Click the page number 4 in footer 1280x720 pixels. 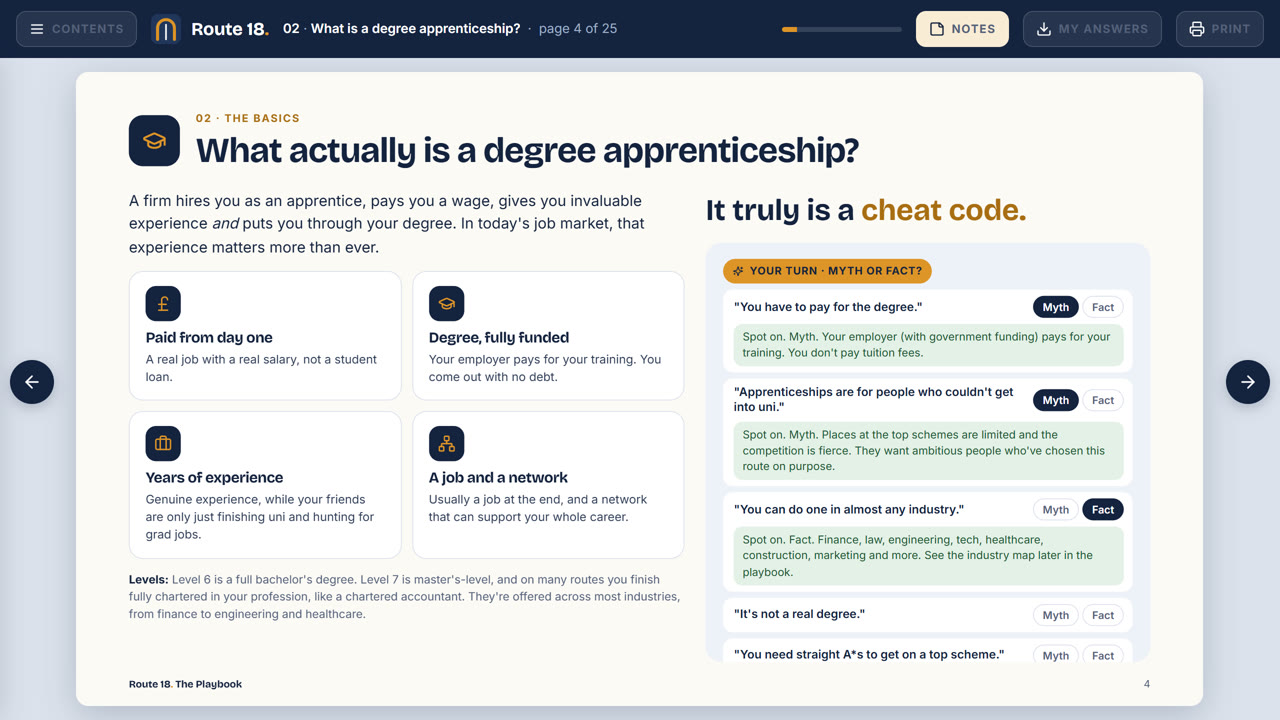(x=1147, y=684)
